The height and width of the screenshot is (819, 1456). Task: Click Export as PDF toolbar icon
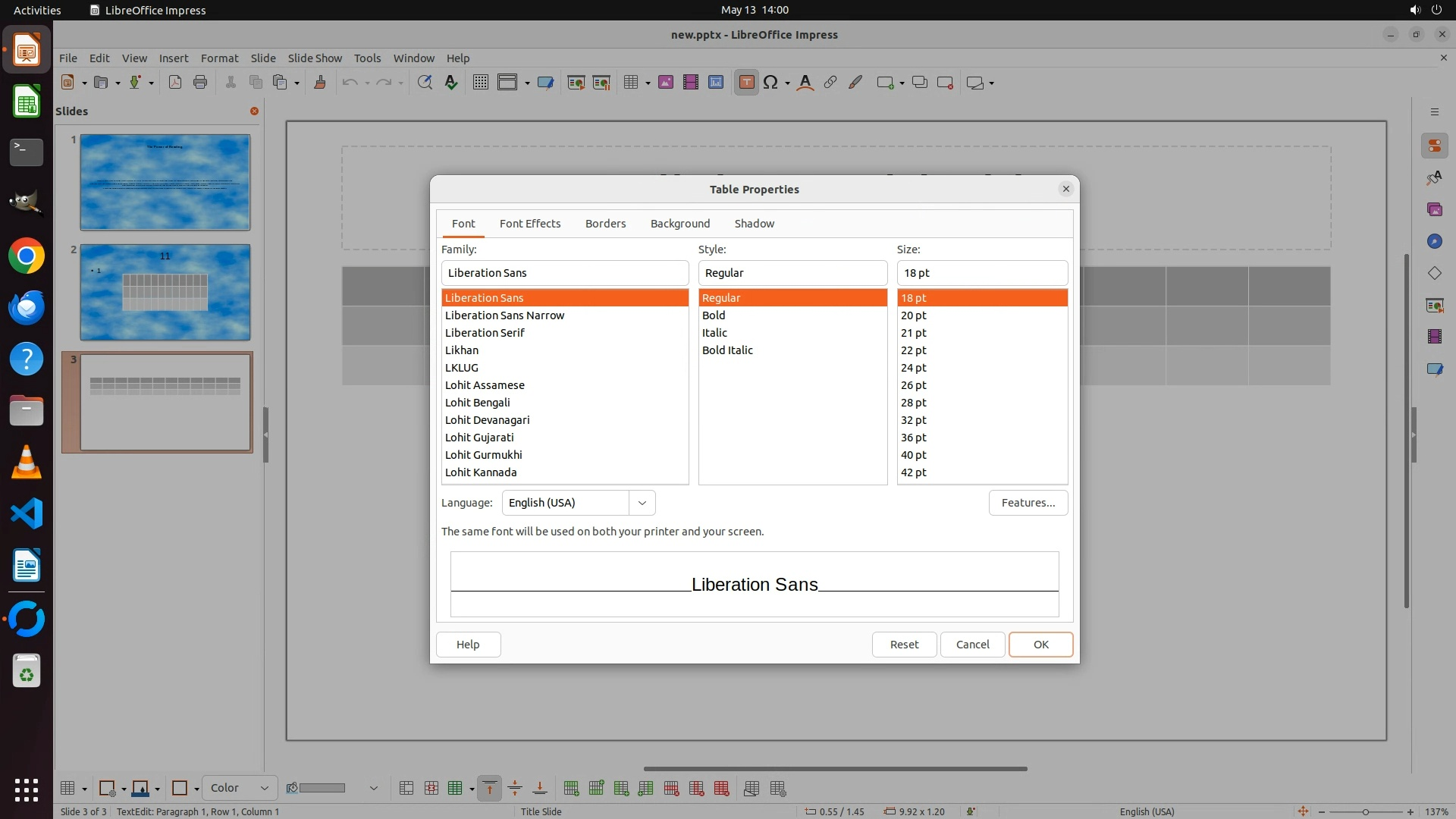pos(175,83)
